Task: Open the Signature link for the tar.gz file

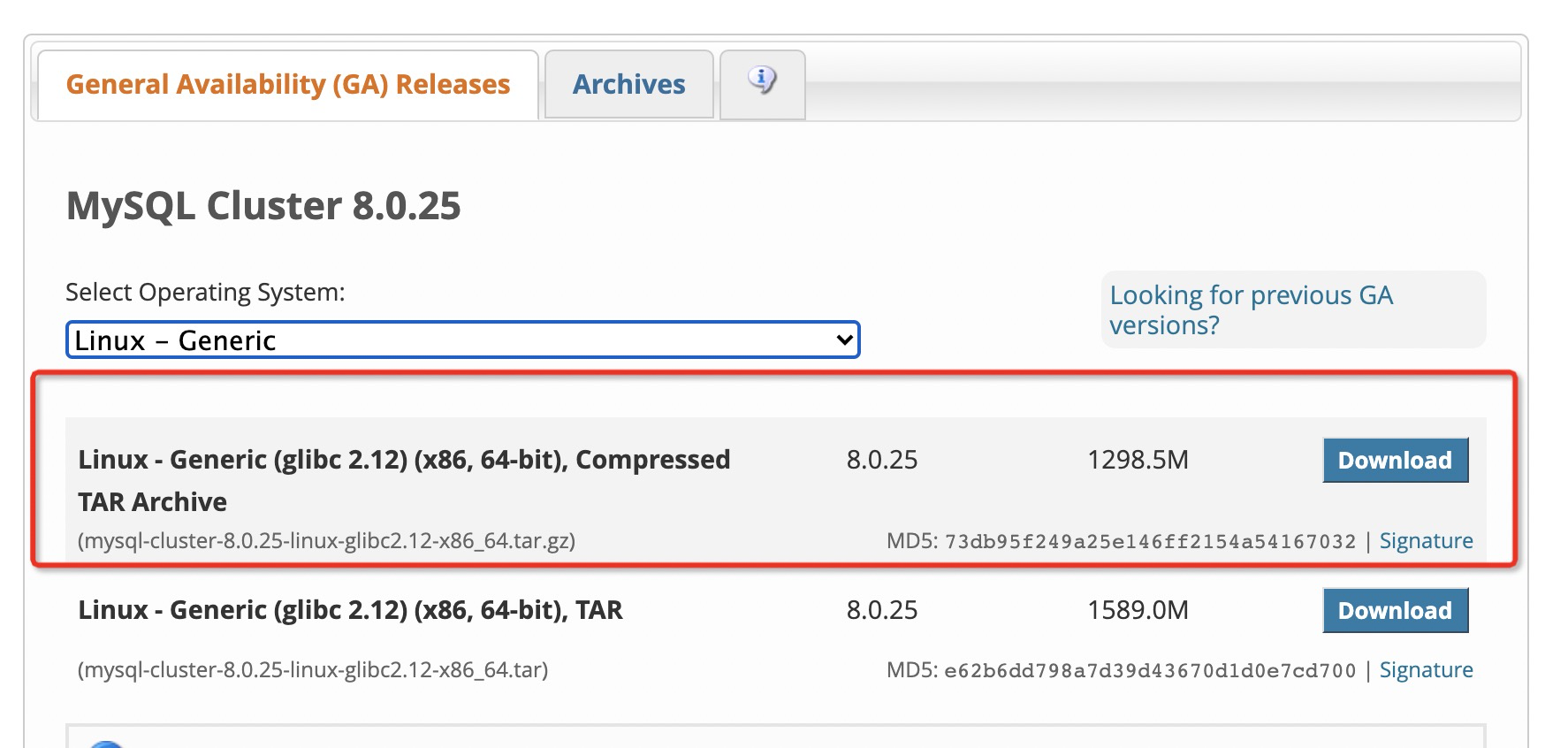Action: point(1426,540)
